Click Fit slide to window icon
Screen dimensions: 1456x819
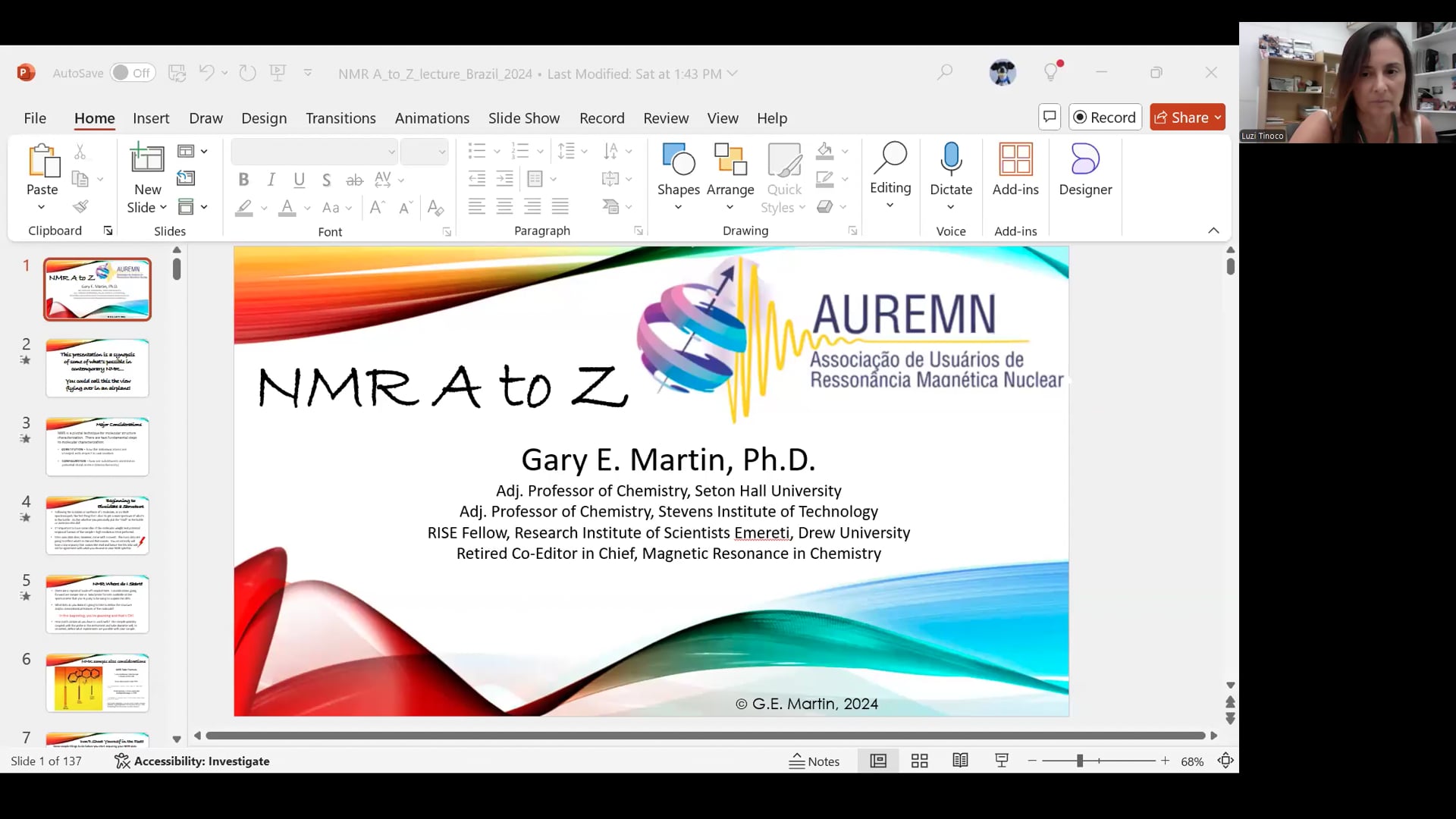click(x=1225, y=761)
